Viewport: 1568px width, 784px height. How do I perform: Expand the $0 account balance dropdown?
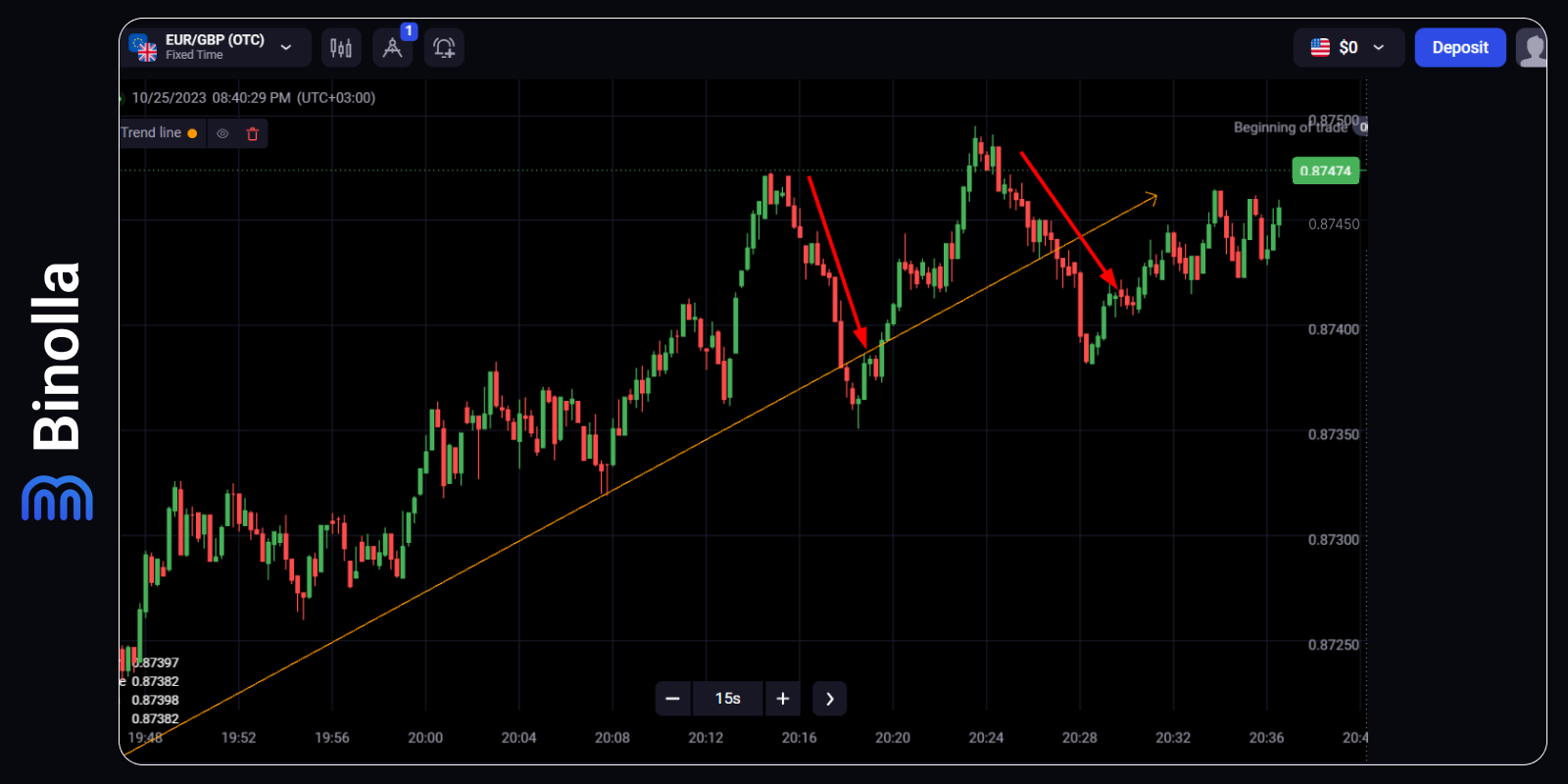coord(1379,47)
